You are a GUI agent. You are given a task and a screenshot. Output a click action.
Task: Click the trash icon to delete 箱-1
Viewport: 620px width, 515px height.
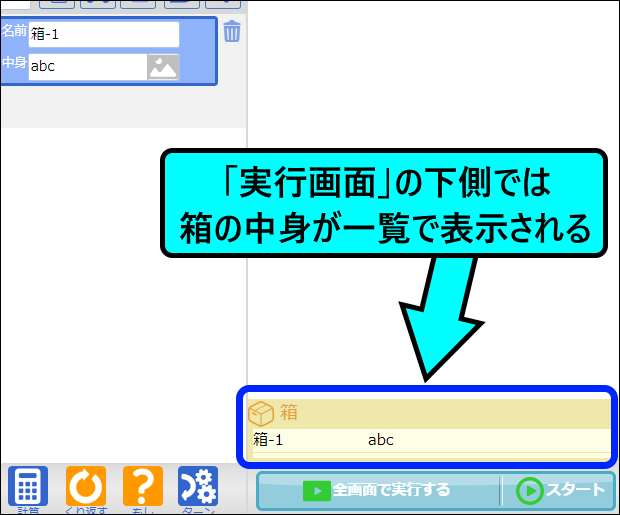(232, 31)
